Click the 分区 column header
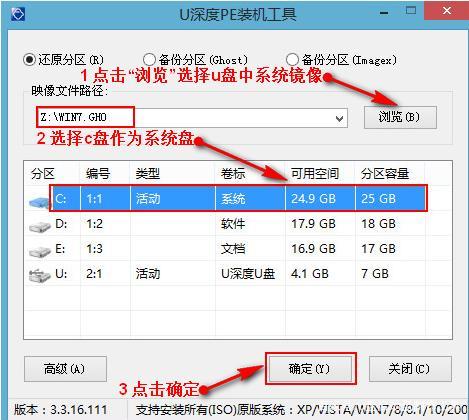 (x=42, y=174)
